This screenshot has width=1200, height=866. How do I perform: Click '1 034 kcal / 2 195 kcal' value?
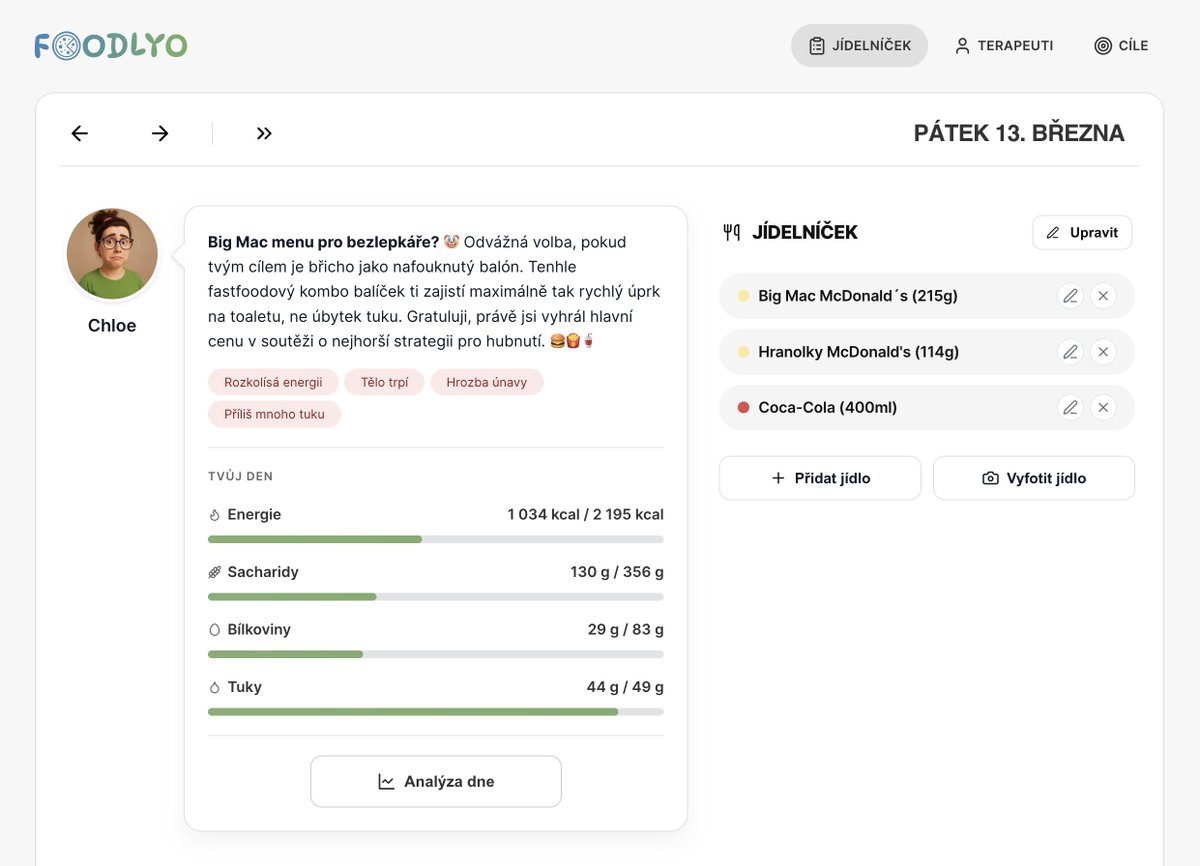coord(585,515)
